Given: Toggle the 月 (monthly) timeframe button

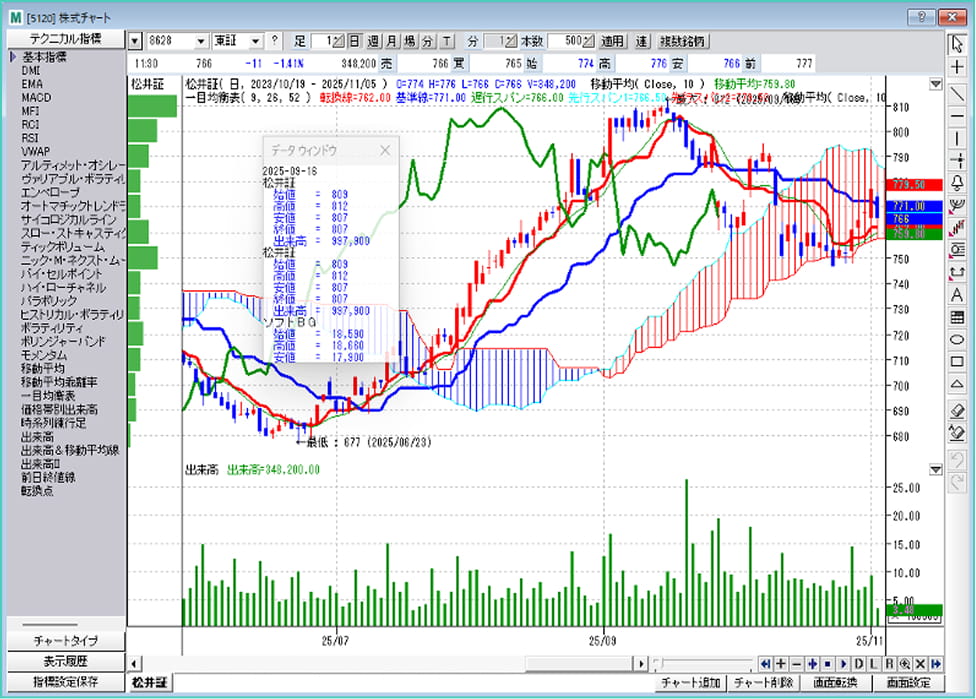Looking at the screenshot, I should (x=392, y=41).
